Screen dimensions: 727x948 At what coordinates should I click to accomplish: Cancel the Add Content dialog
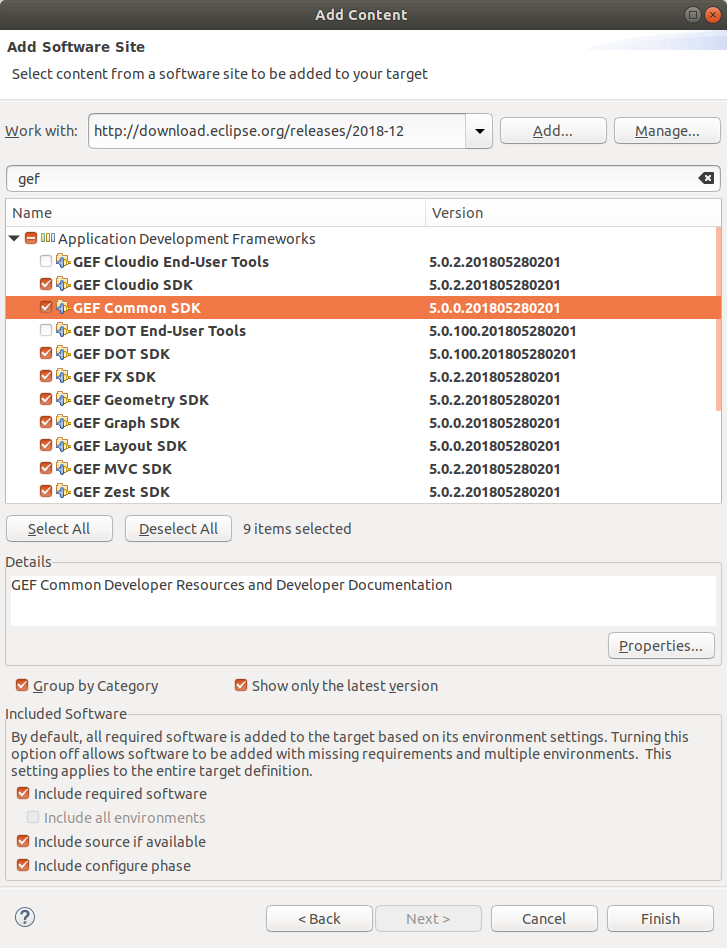point(544,918)
